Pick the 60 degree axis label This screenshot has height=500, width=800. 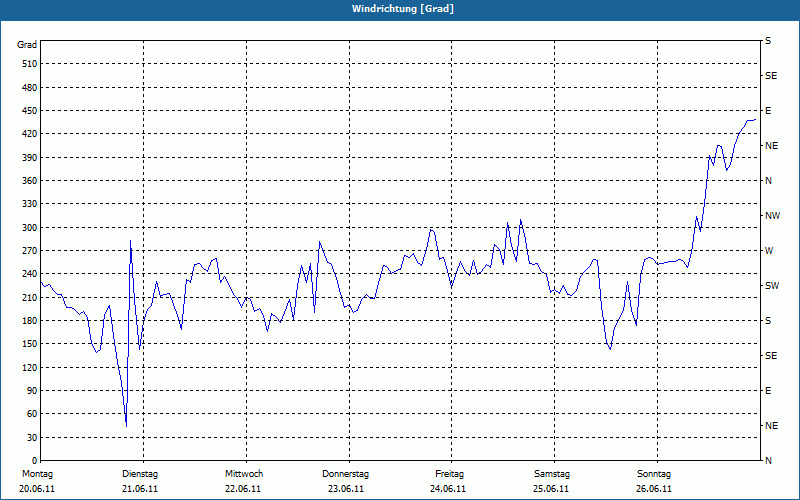pos(32,414)
